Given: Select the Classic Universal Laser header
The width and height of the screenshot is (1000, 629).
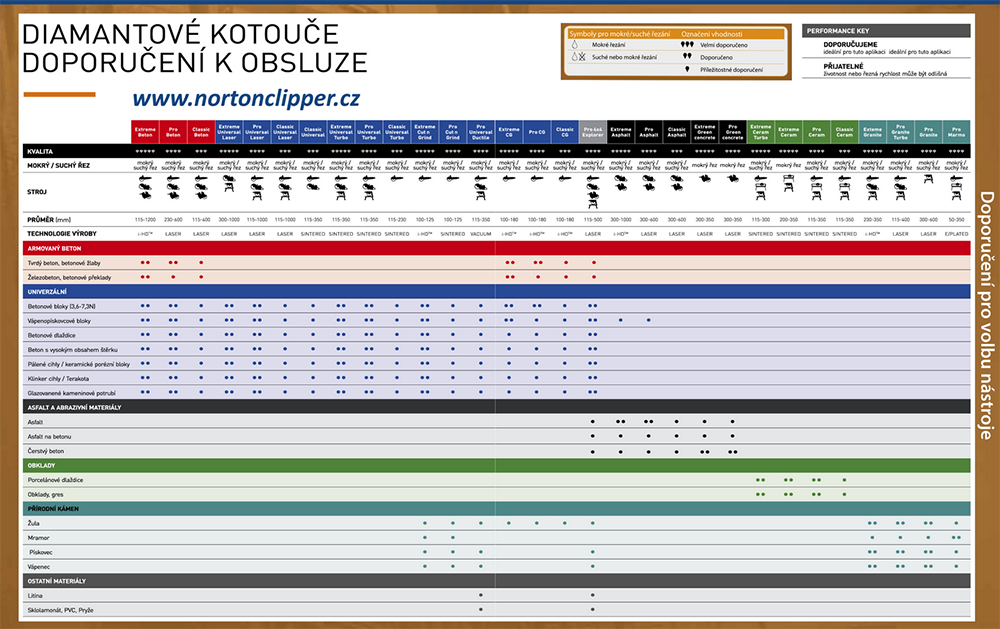Looking at the screenshot, I should click(285, 131).
